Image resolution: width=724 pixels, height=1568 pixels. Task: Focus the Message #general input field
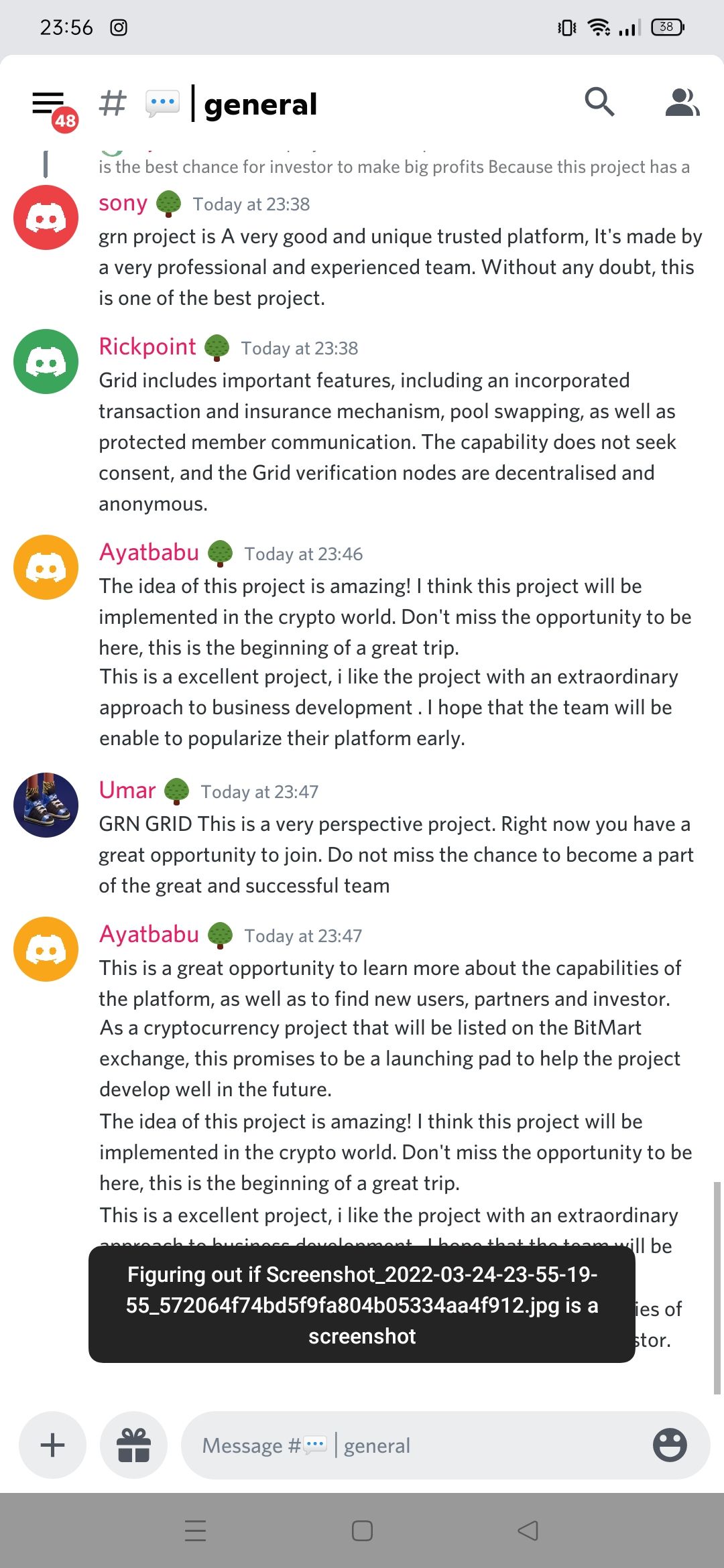click(414, 1445)
